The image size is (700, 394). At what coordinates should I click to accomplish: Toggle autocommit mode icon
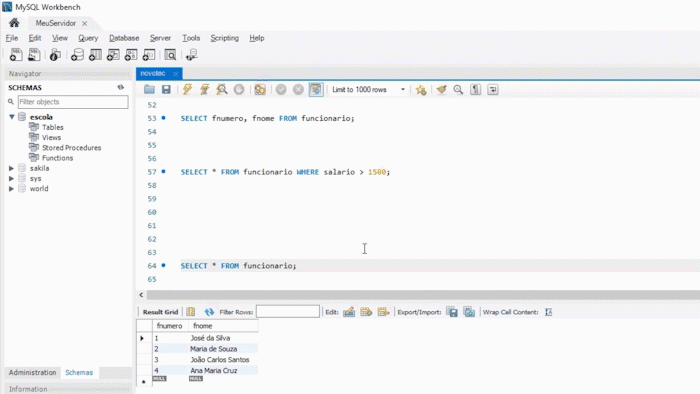pyautogui.click(x=316, y=89)
